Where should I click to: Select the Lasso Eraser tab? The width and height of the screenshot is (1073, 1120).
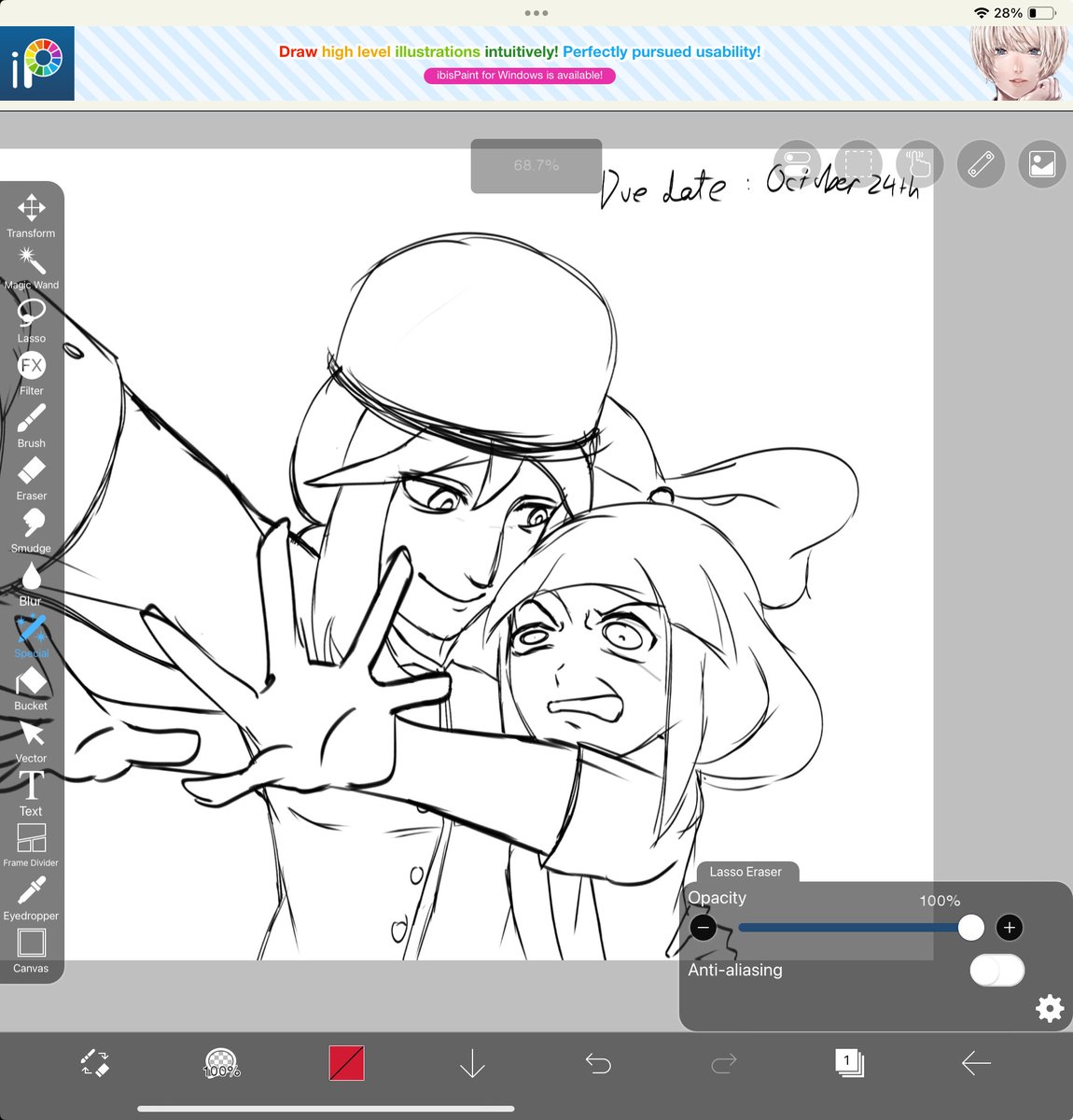click(746, 872)
